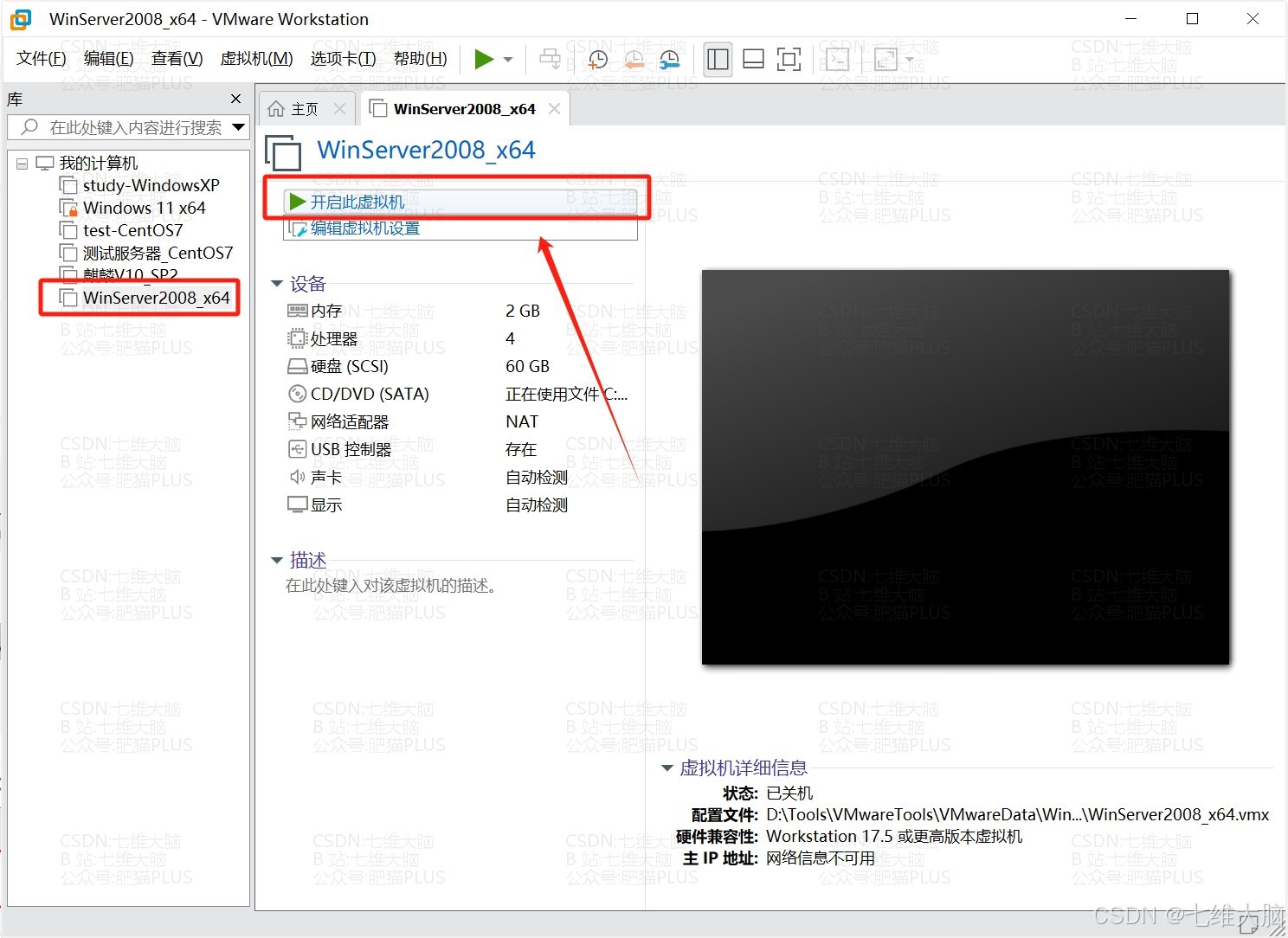The width and height of the screenshot is (1288, 938).
Task: Click the CD/DVD disc icon
Action: [297, 394]
